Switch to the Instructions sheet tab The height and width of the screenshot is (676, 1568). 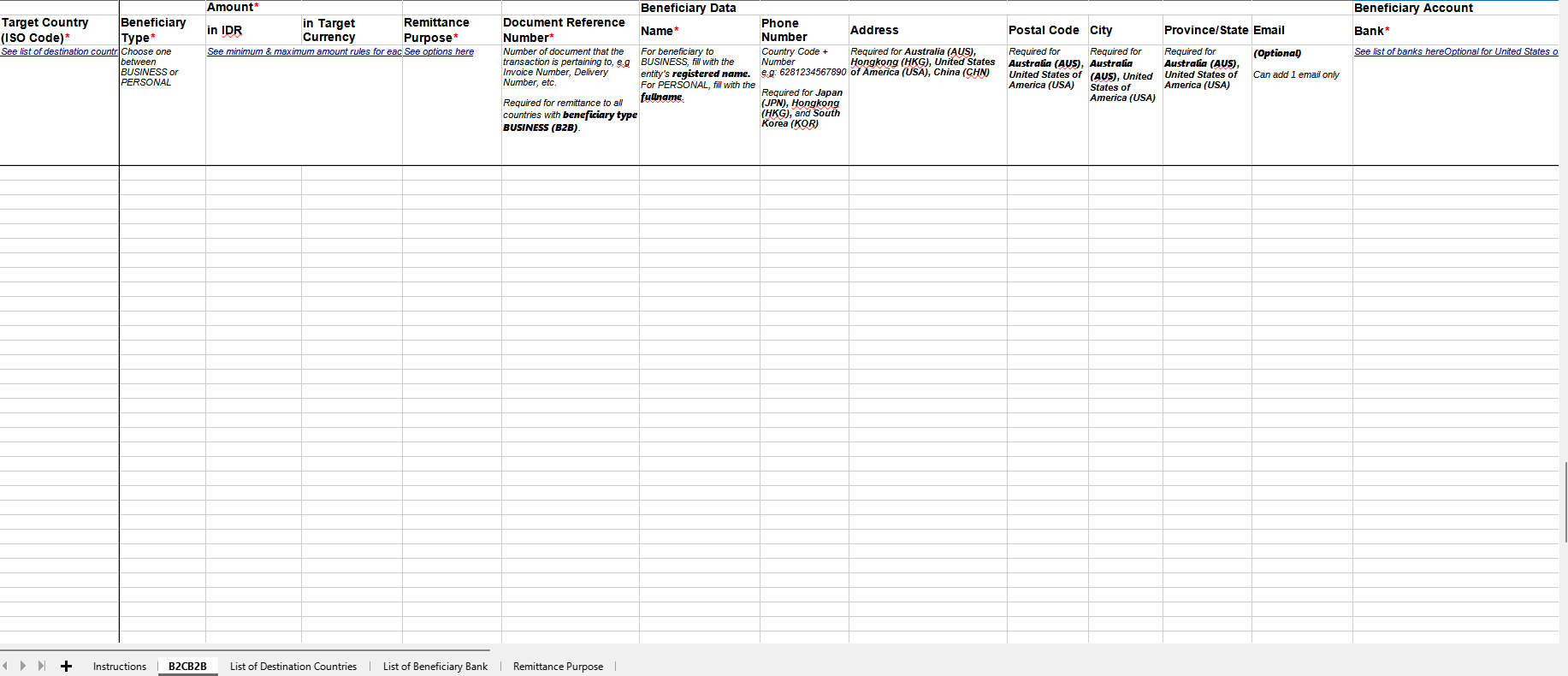[x=119, y=667]
